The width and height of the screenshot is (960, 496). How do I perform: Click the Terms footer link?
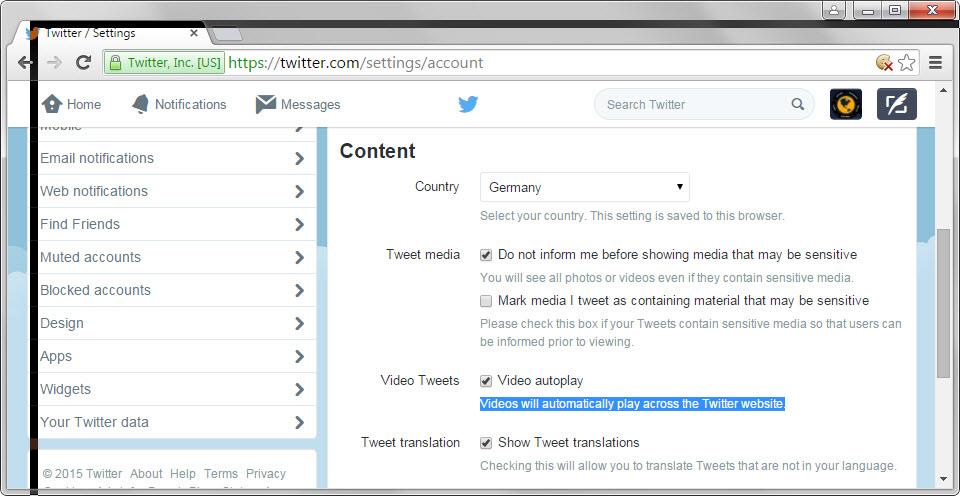[x=221, y=474]
